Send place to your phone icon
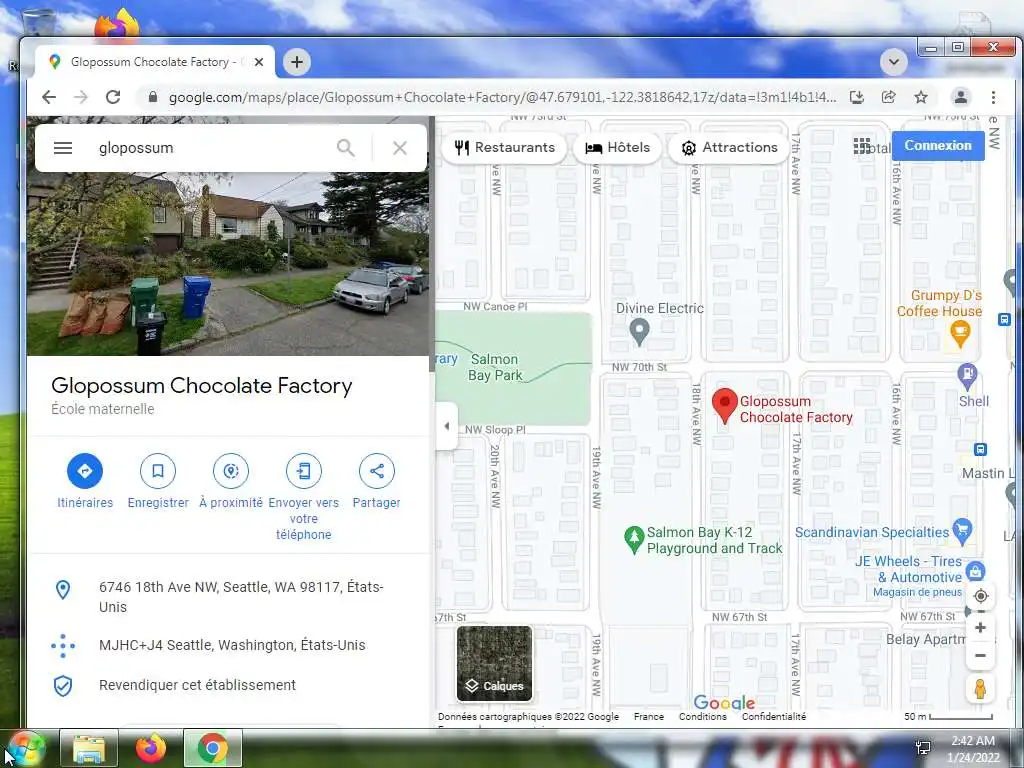Image resolution: width=1024 pixels, height=768 pixels. point(304,471)
